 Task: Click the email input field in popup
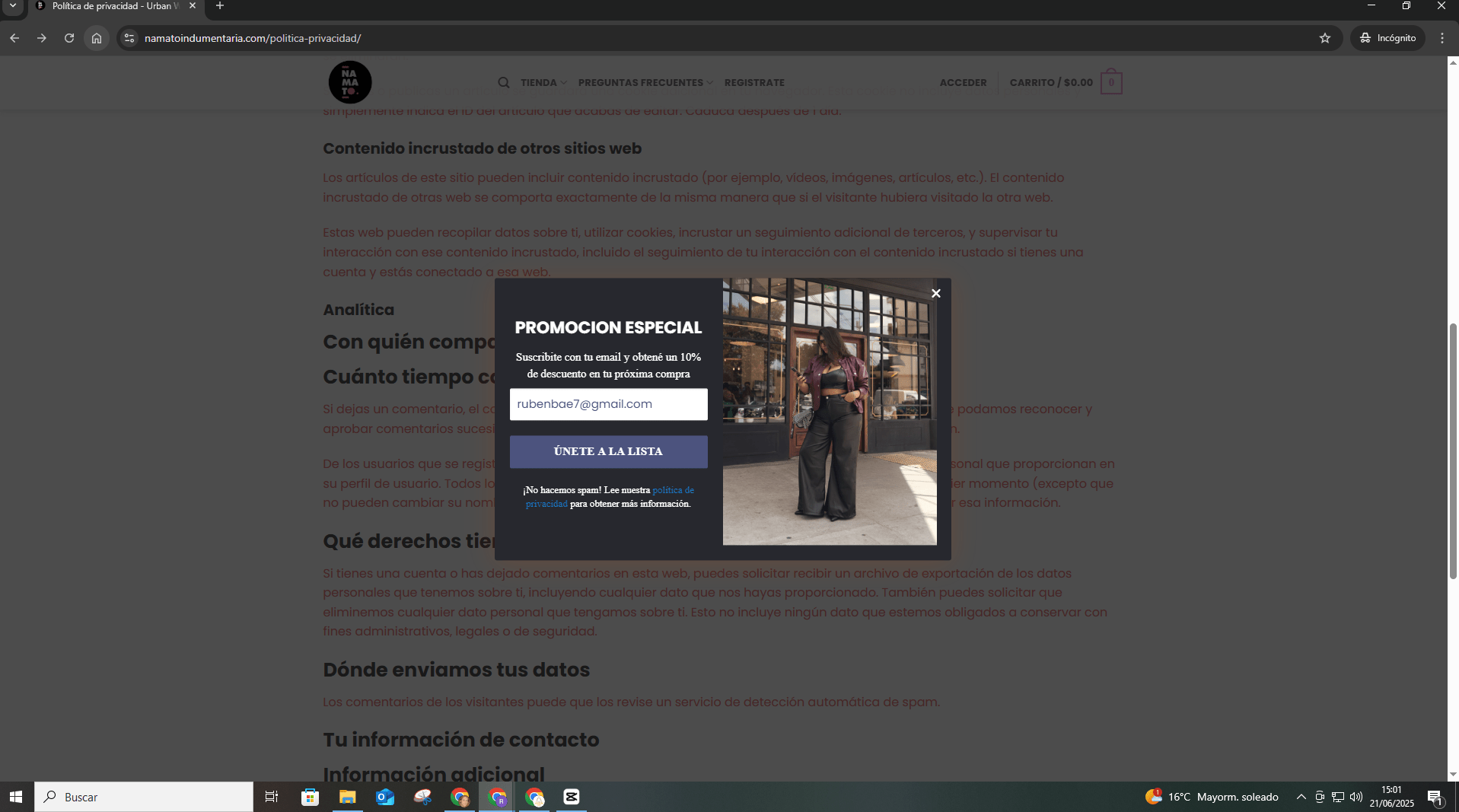[608, 404]
